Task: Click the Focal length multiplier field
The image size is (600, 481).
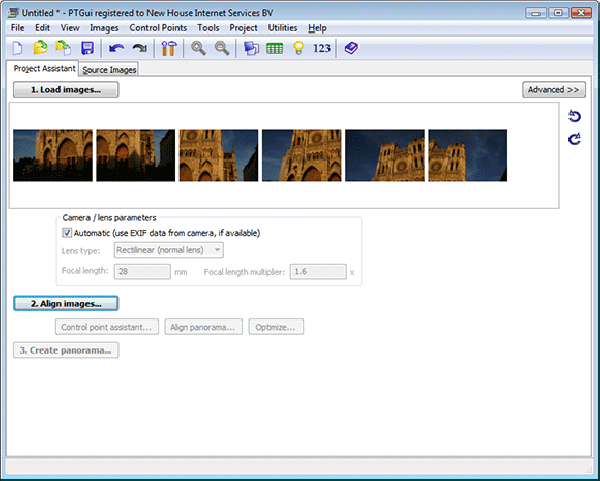Action: pyautogui.click(x=318, y=272)
